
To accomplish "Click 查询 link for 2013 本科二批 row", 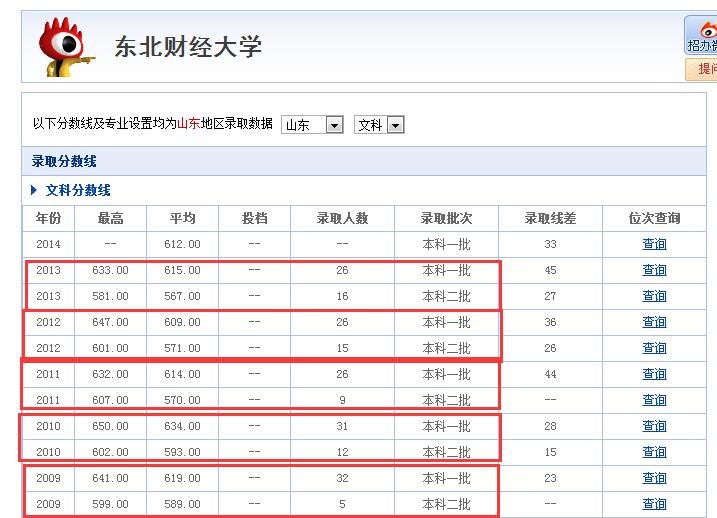I will (654, 296).
